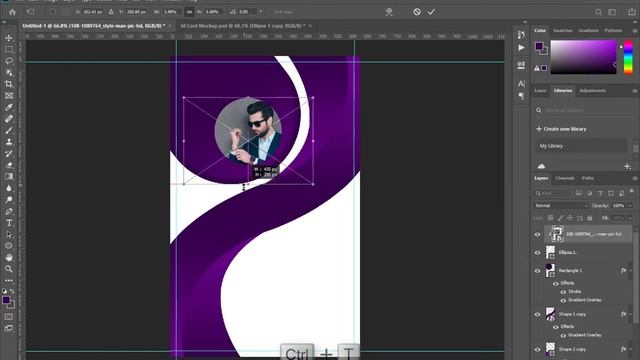Image resolution: width=640 pixels, height=360 pixels.
Task: Open the Opacity dropdown arrow
Action: point(630,206)
